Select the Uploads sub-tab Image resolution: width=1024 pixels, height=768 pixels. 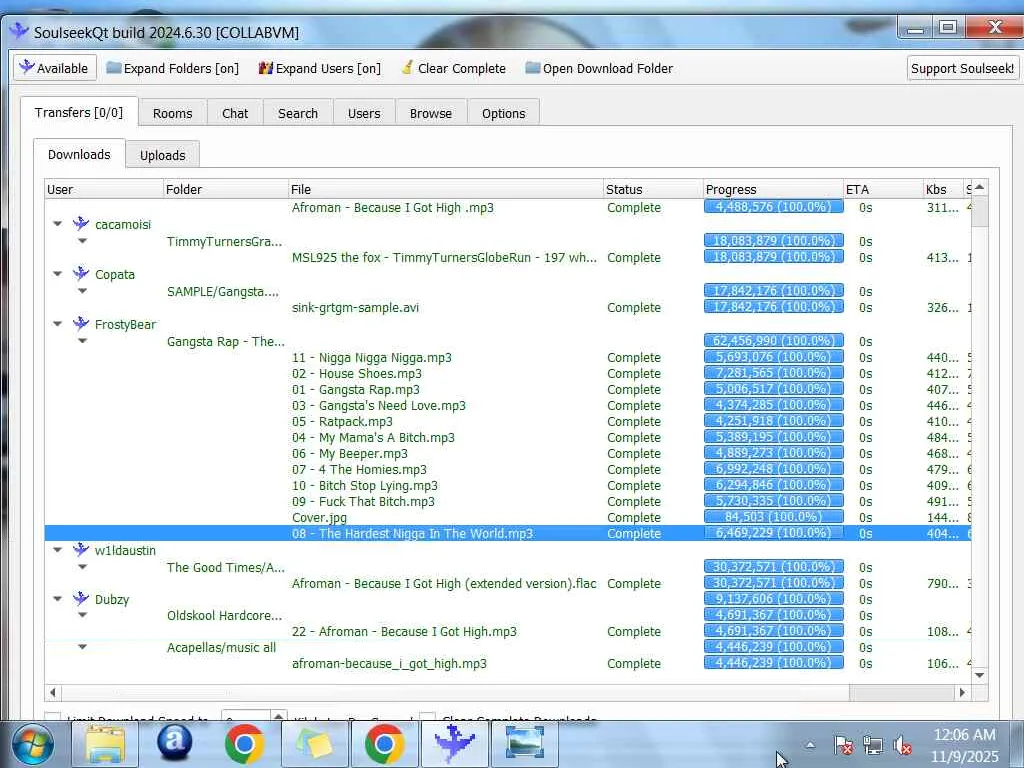click(x=163, y=155)
